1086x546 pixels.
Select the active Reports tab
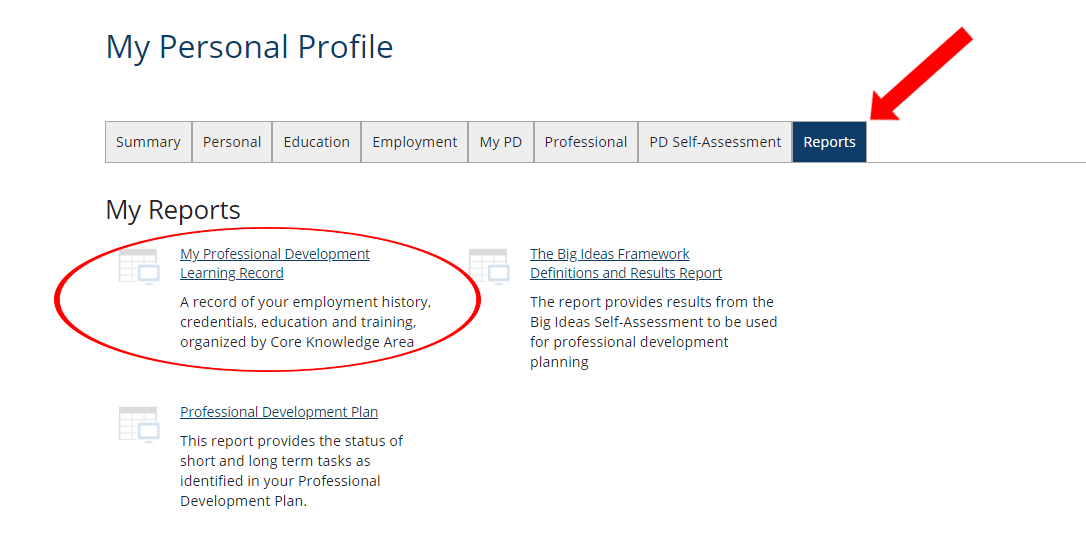[x=829, y=142]
